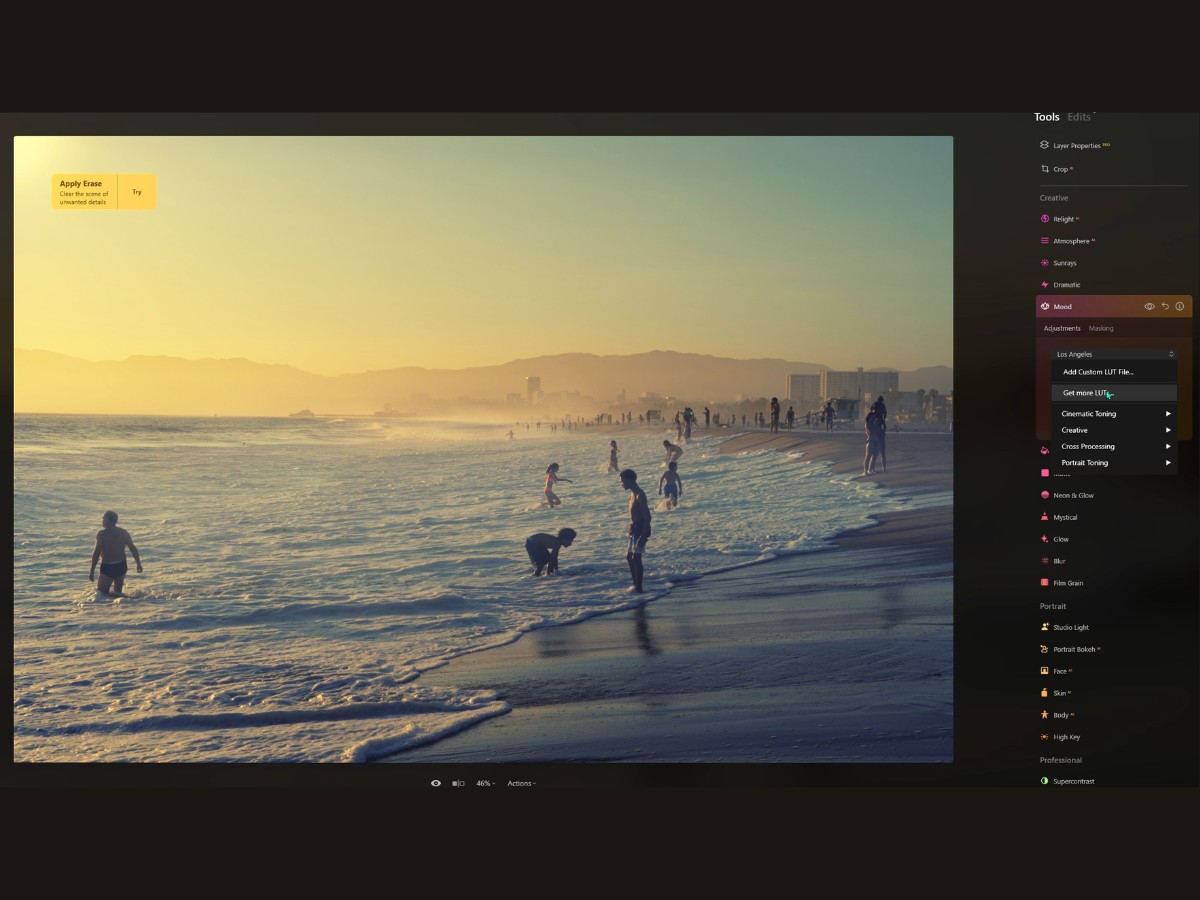This screenshot has height=900, width=1200.
Task: Open the Los Angeles LUT dropdown
Action: point(1115,354)
